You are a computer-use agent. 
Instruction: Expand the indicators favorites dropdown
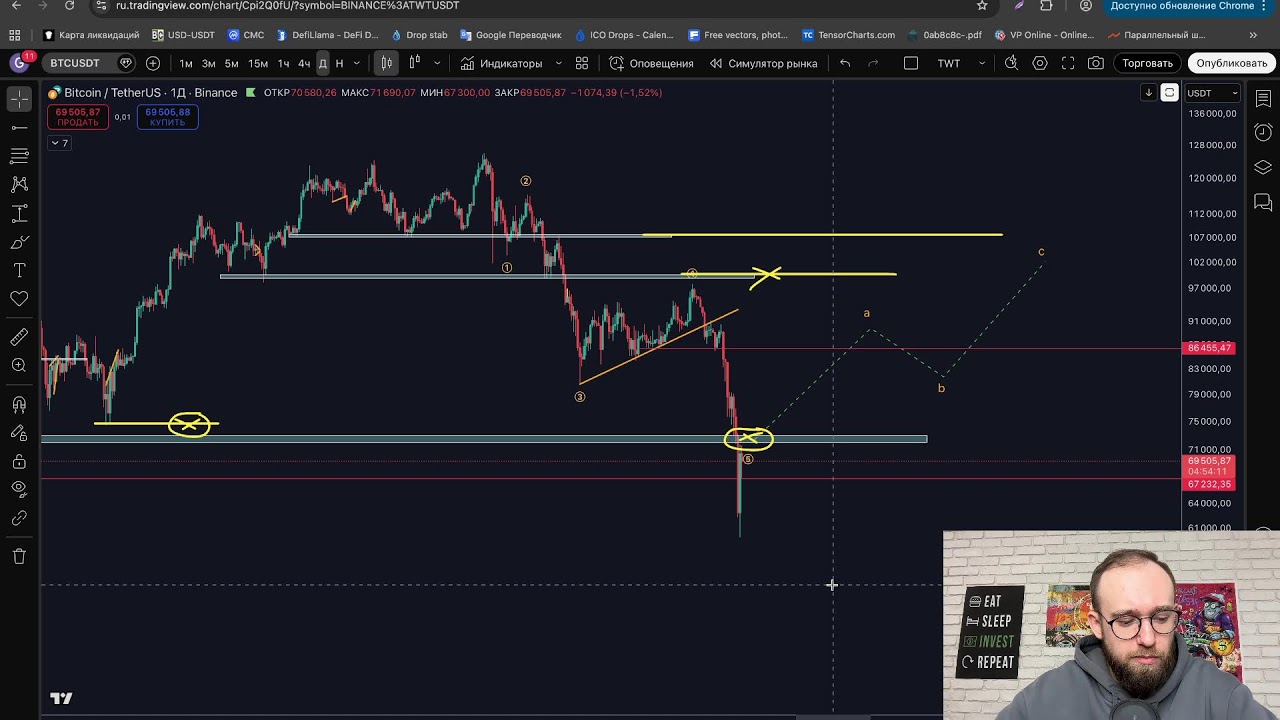click(x=558, y=63)
